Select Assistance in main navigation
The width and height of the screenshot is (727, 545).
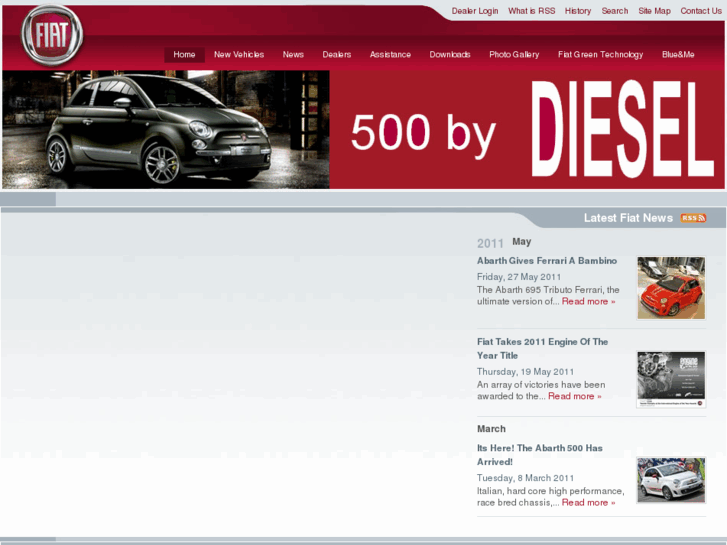tap(390, 55)
